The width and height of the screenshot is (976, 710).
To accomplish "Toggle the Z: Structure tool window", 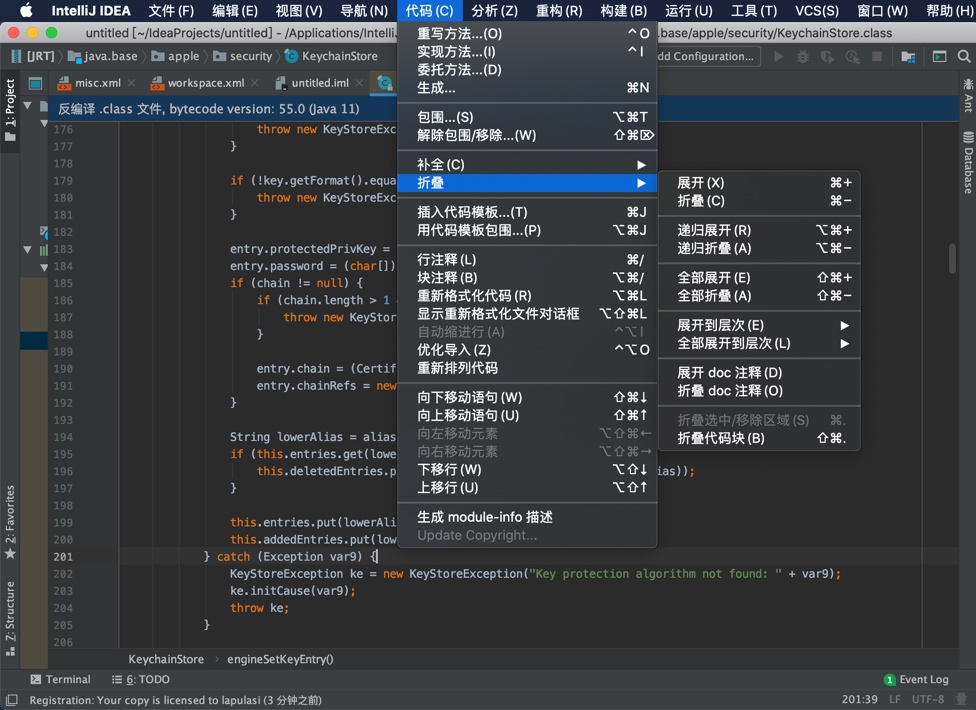I will pos(9,612).
